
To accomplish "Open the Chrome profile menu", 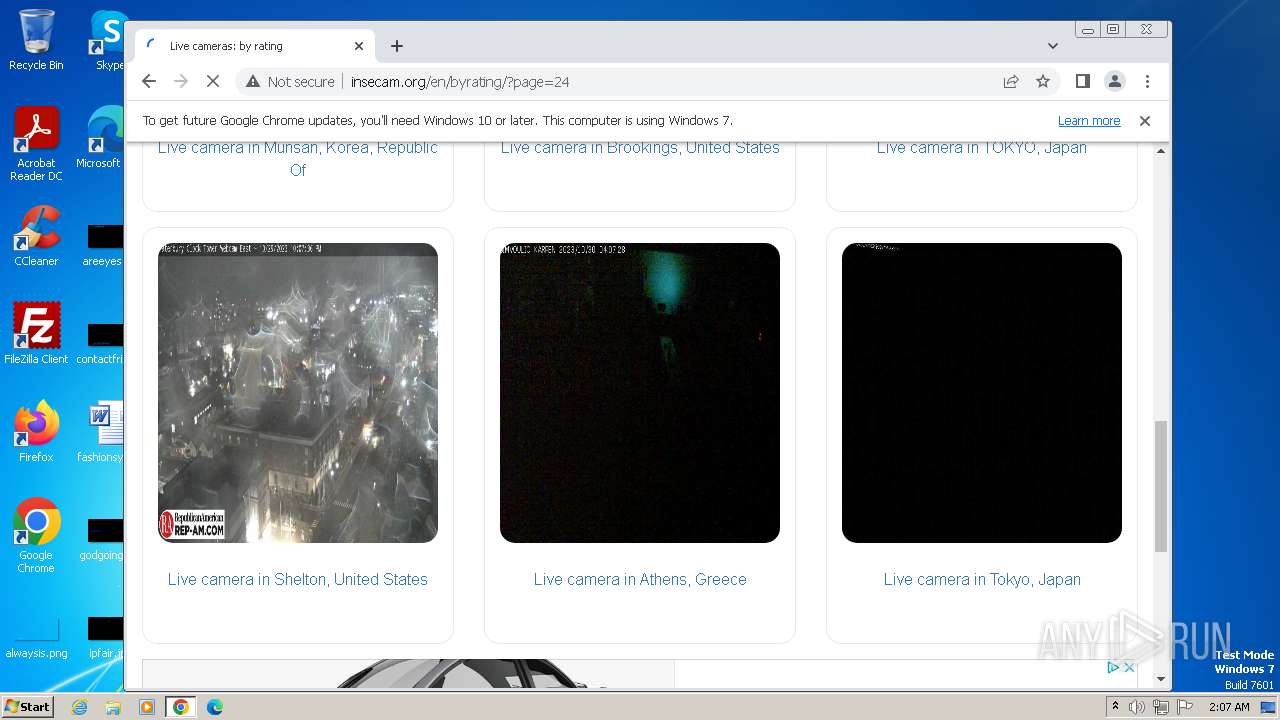I will click(1115, 81).
